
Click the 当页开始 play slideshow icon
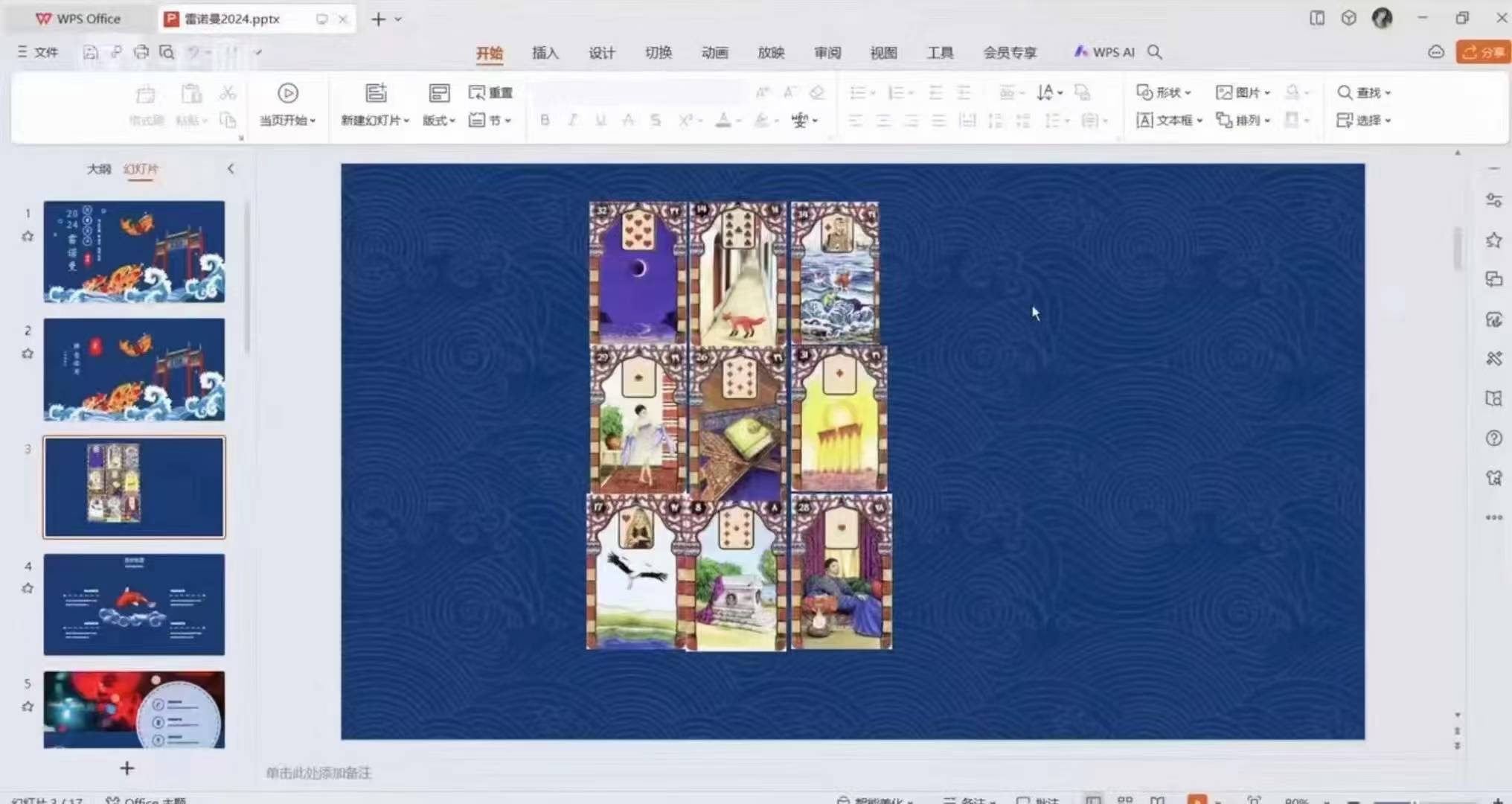(288, 93)
